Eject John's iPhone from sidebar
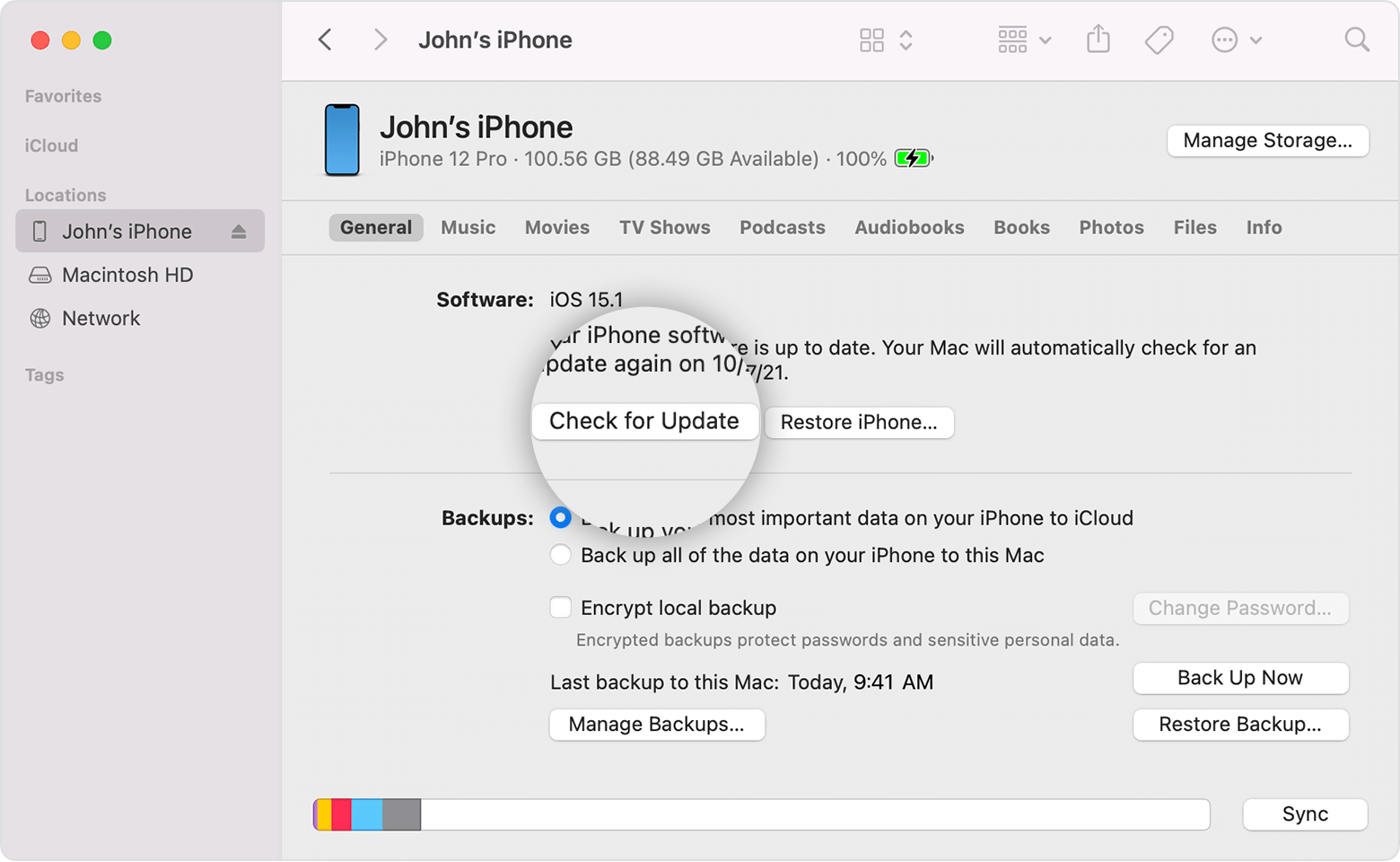 pos(238,232)
